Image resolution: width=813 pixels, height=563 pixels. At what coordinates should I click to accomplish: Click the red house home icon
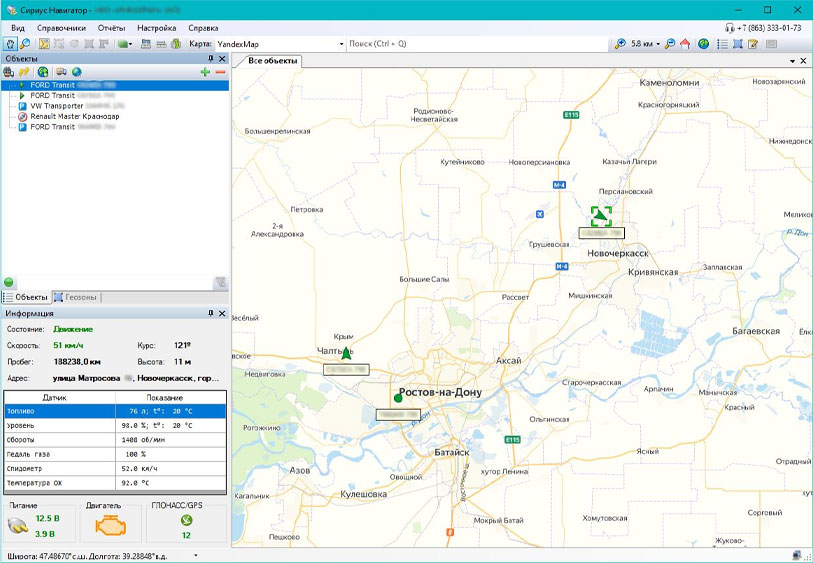[x=684, y=44]
